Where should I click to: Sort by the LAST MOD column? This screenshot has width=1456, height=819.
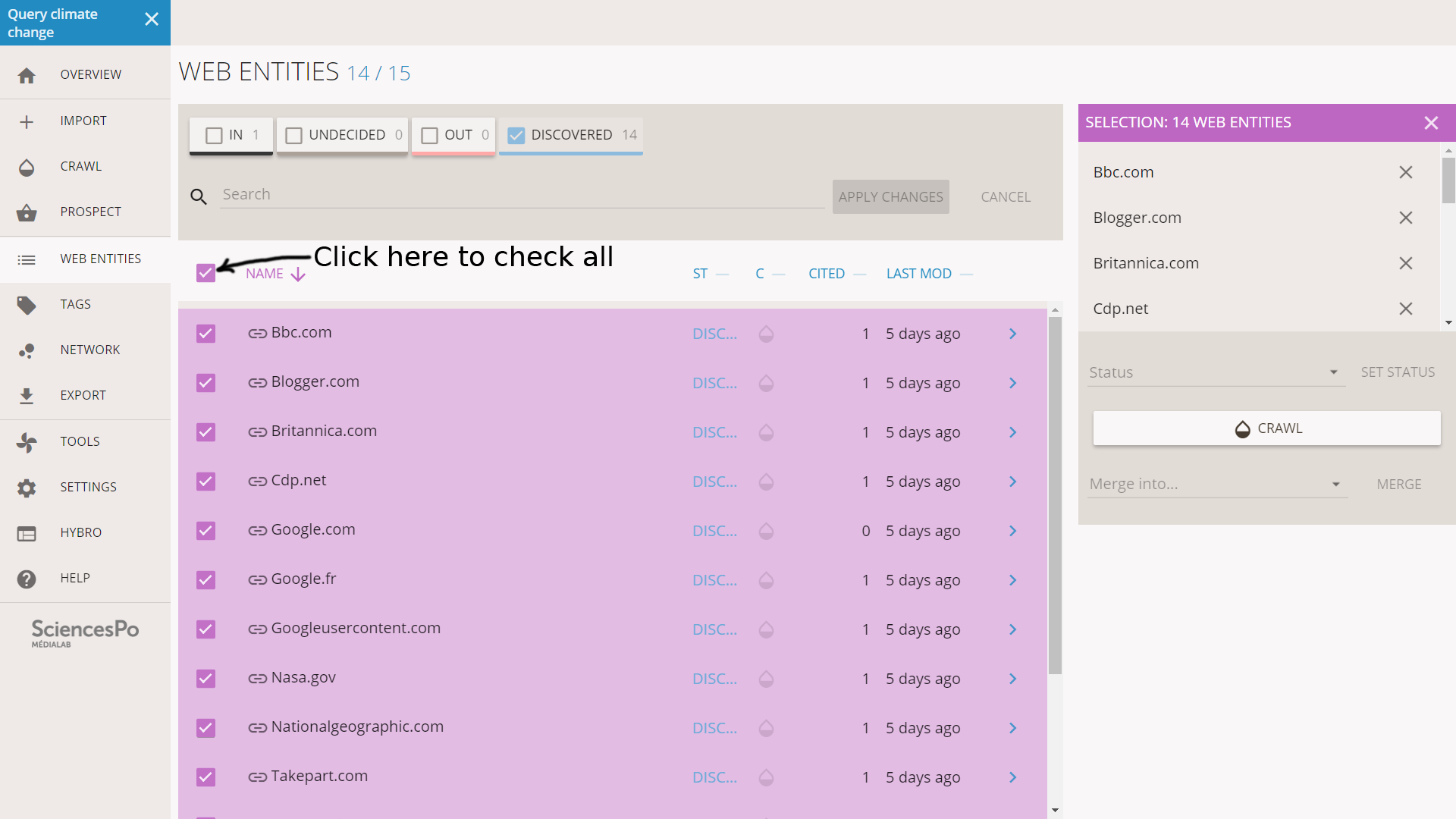pos(929,274)
